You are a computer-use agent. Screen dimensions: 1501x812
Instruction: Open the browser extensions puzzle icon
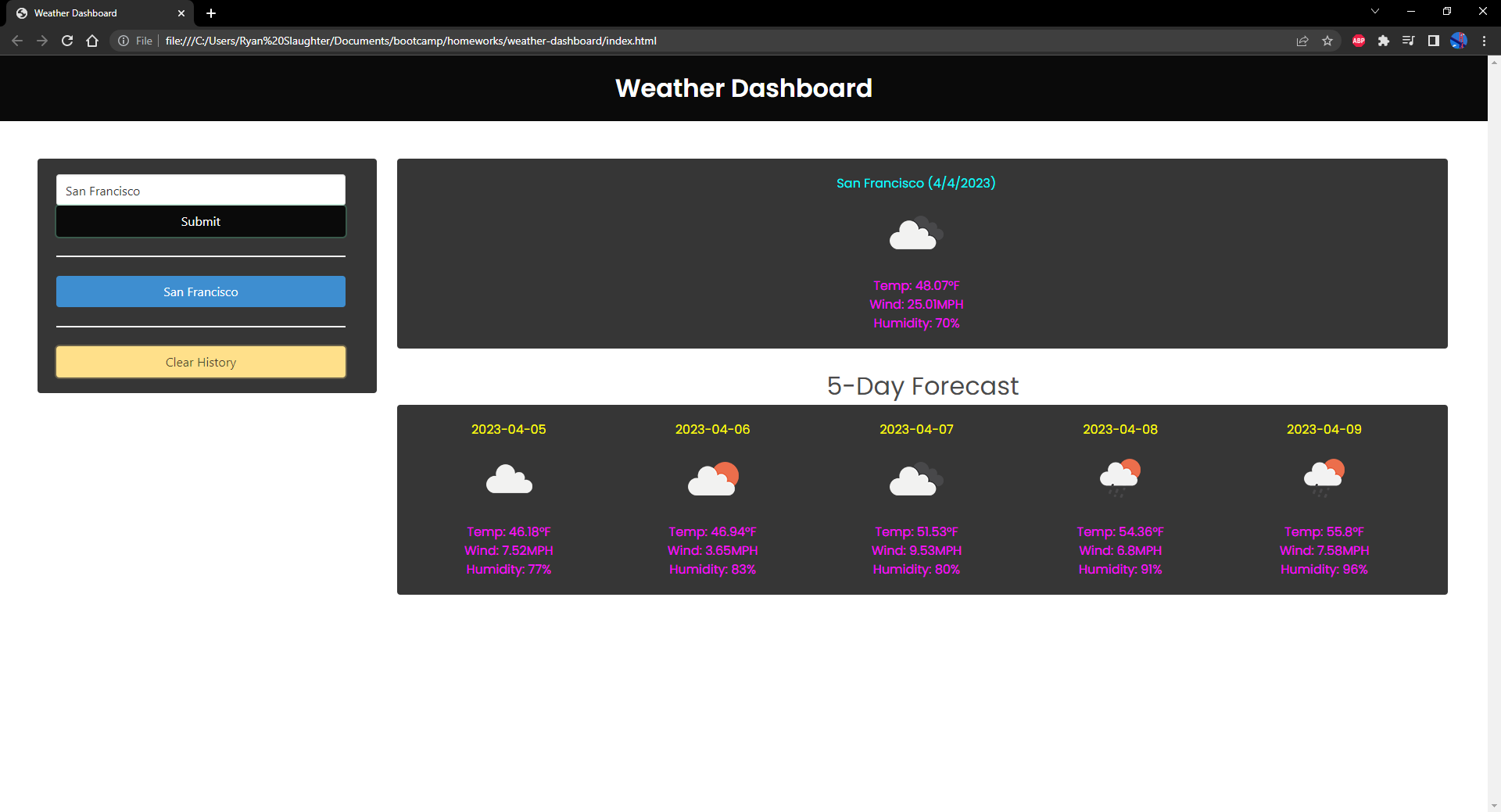[x=1384, y=41]
